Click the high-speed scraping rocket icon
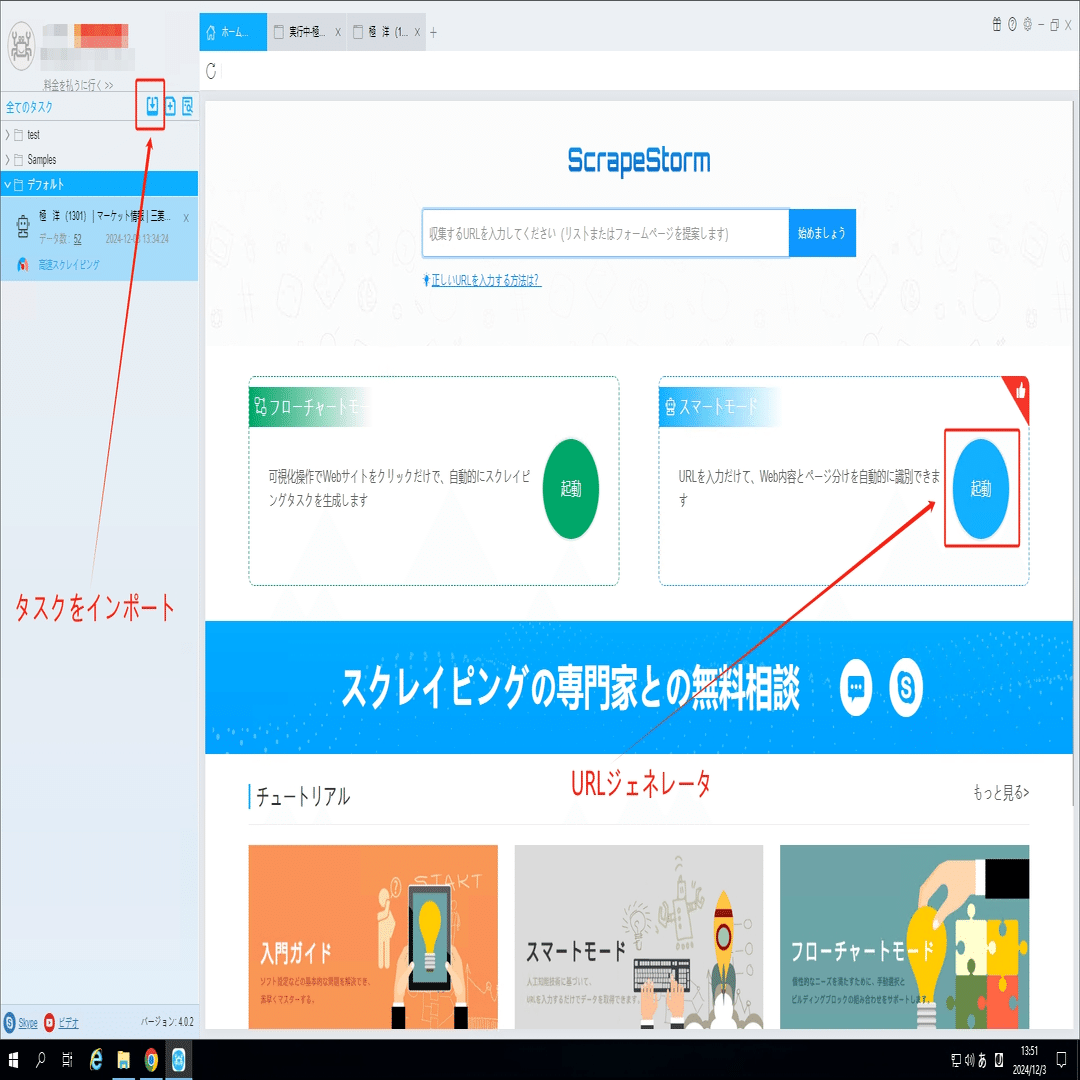Screen dimensions: 1080x1080 click(23, 264)
